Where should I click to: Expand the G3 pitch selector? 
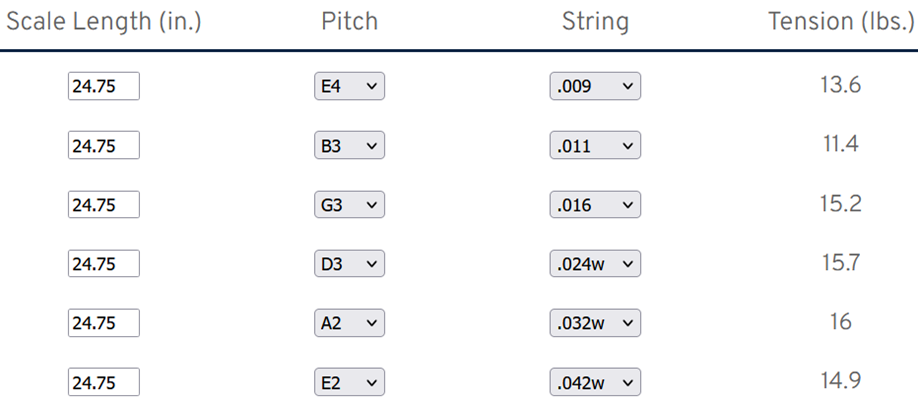(349, 205)
